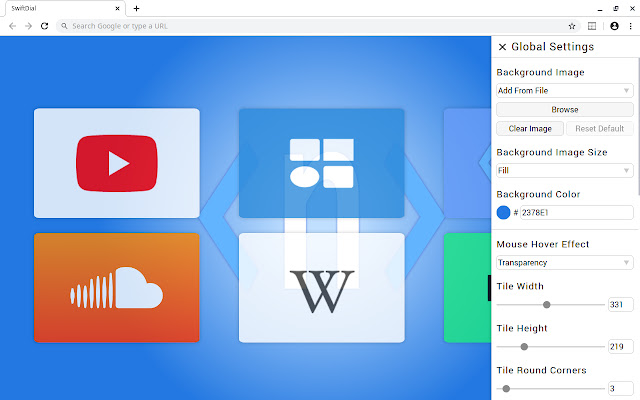Click the Background Image heading
640x400 pixels.
pos(540,72)
